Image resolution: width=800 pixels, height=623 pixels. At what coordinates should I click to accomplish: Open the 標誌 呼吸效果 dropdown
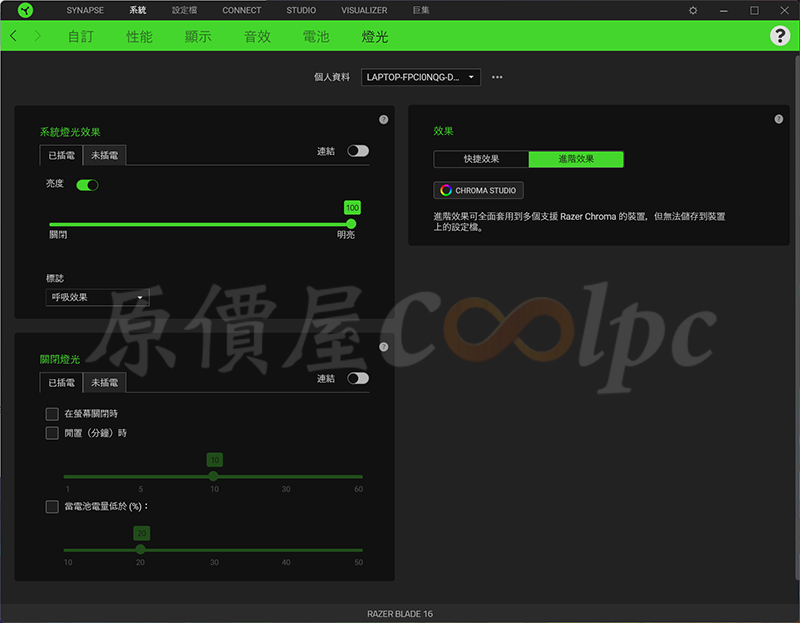tap(97, 297)
